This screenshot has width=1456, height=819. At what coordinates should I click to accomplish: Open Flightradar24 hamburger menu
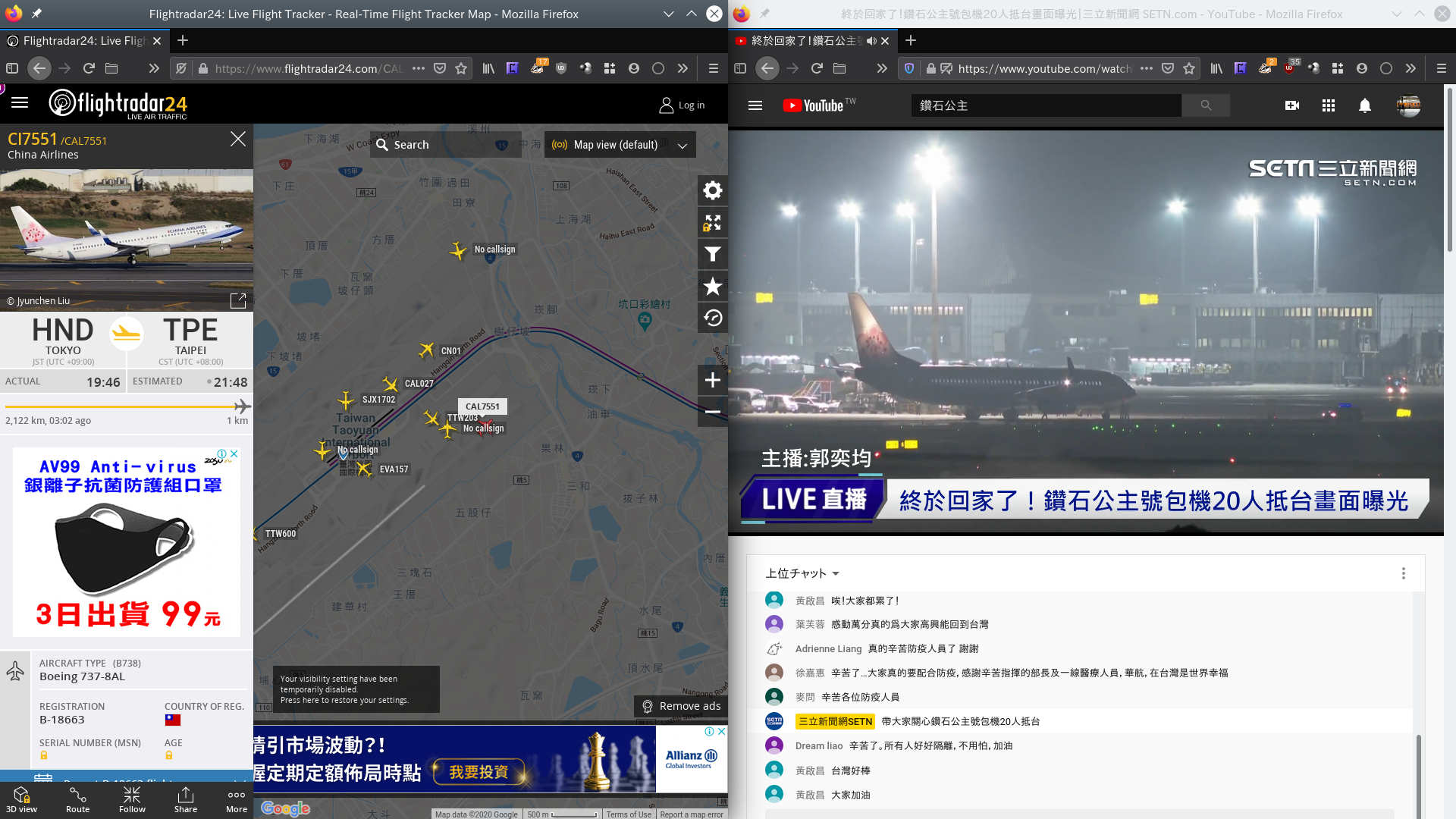tap(20, 103)
